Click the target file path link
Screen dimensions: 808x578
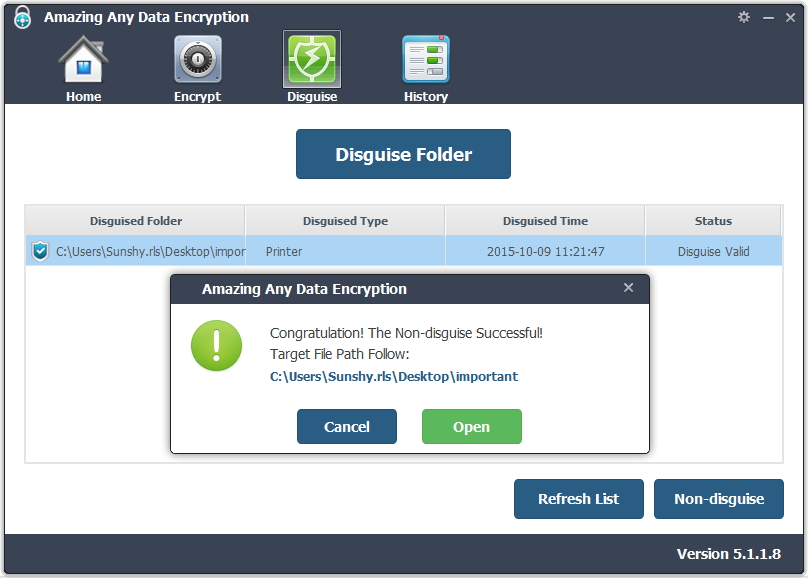tap(394, 377)
